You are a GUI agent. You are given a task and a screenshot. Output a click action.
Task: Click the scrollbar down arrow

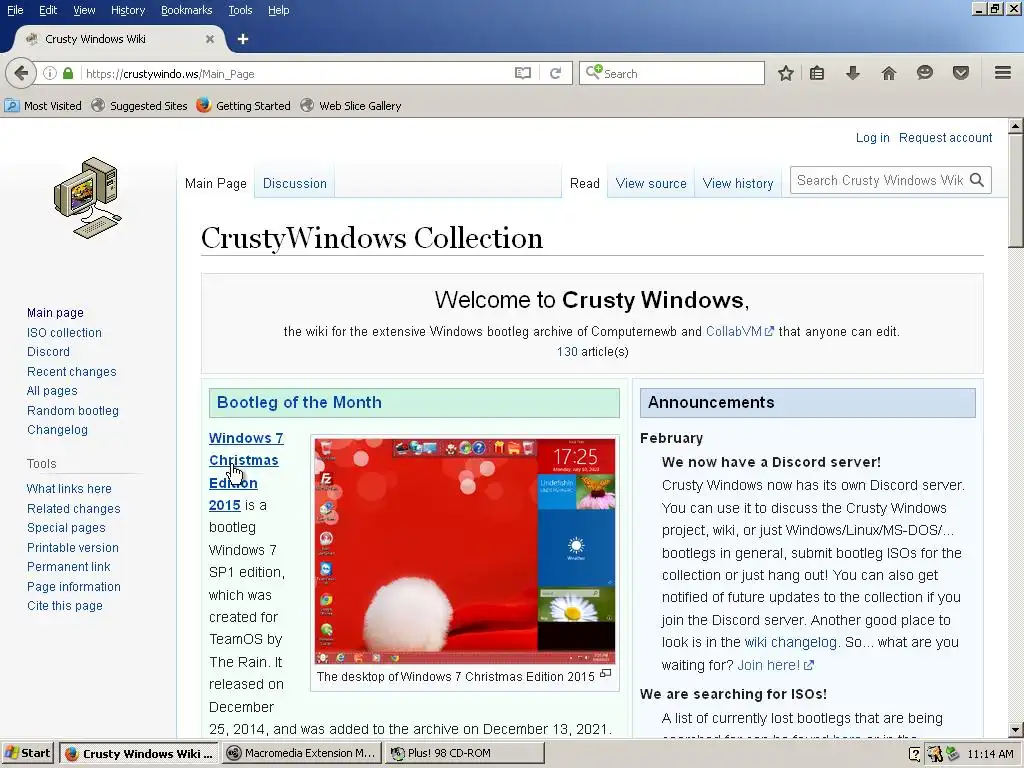pos(1015,729)
